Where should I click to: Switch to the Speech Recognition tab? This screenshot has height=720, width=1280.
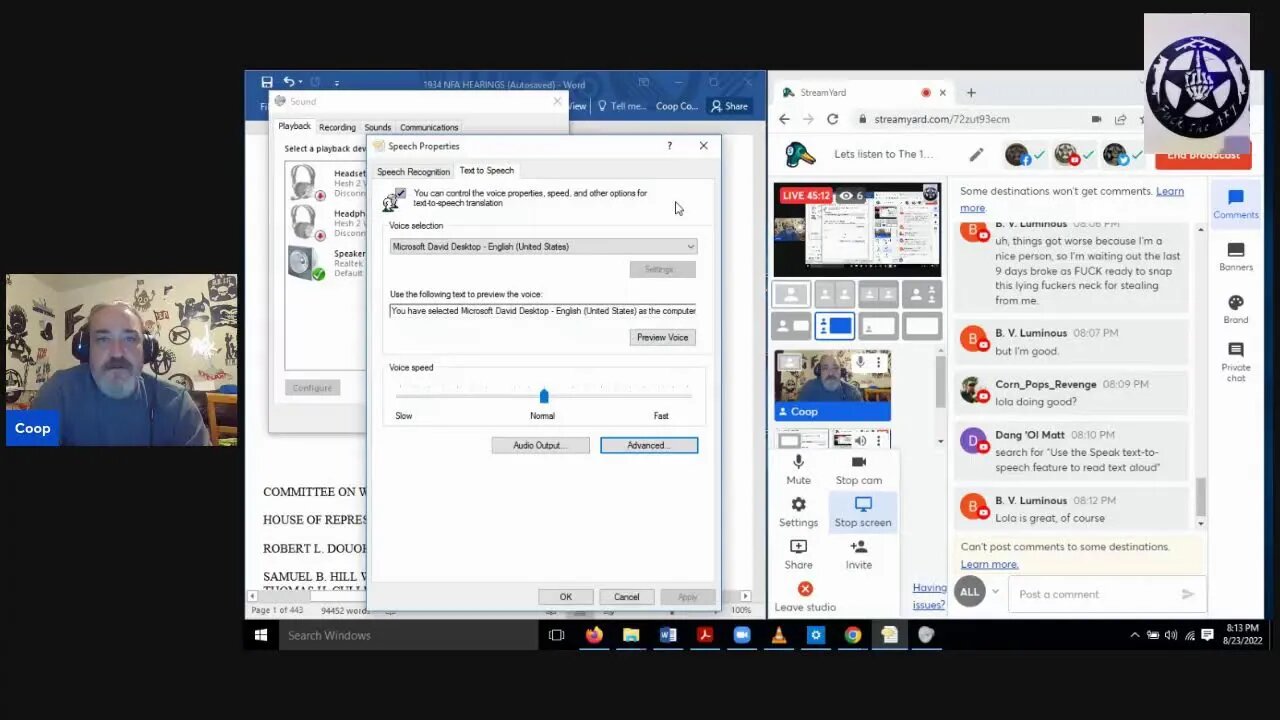(413, 172)
